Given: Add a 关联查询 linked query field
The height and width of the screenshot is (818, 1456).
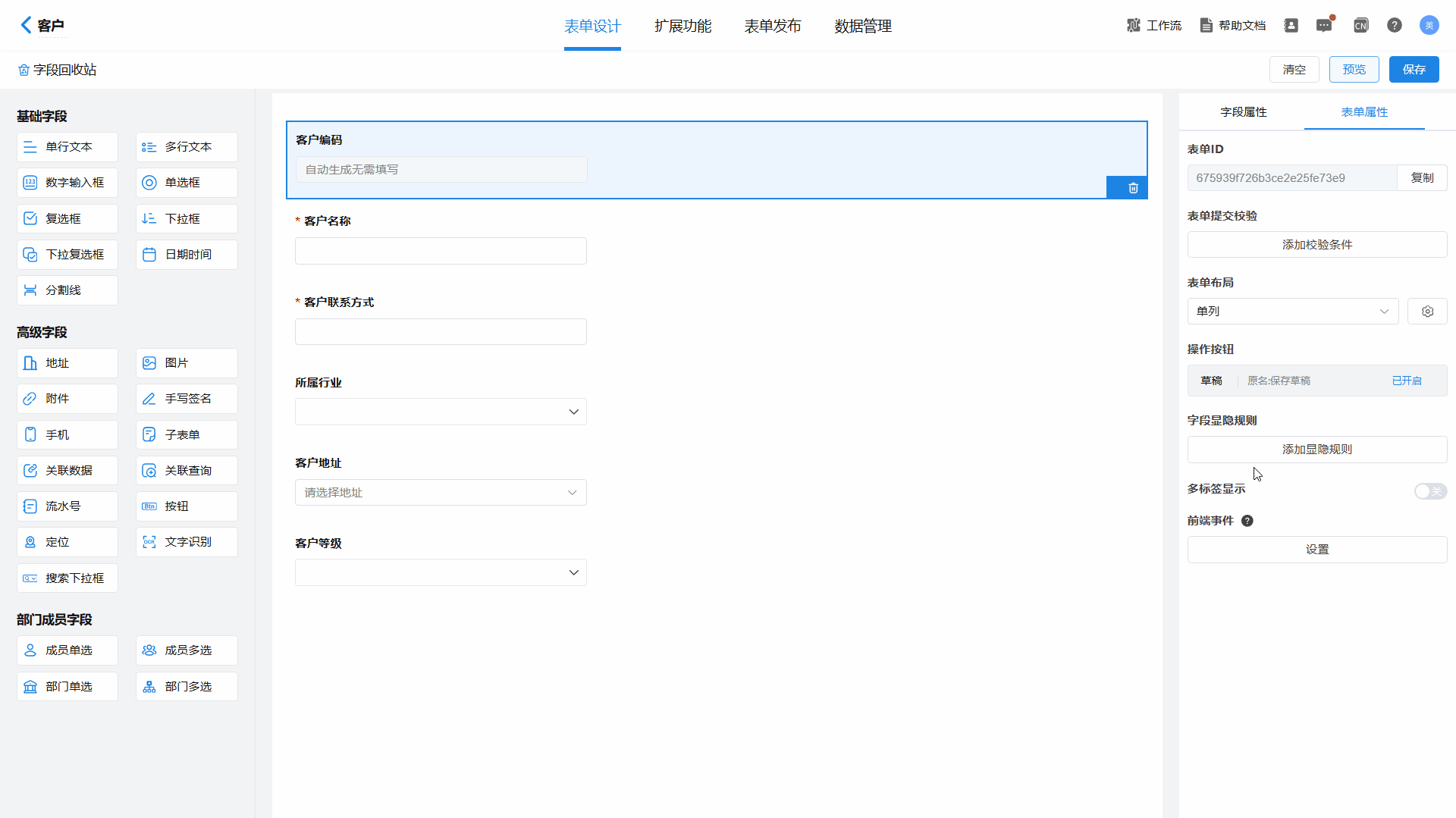Looking at the screenshot, I should click(x=187, y=471).
